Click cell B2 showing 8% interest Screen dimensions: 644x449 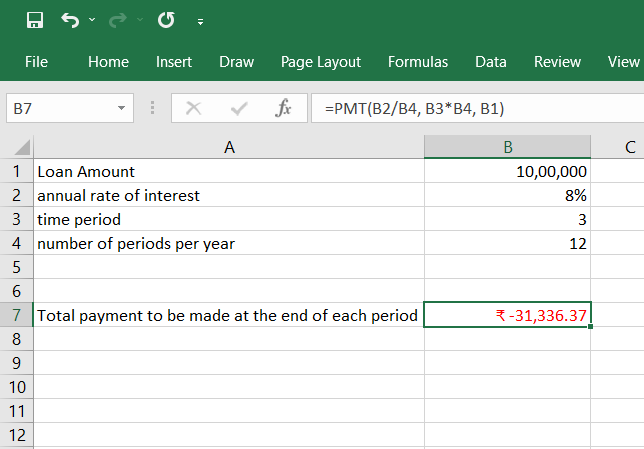[x=507, y=196]
